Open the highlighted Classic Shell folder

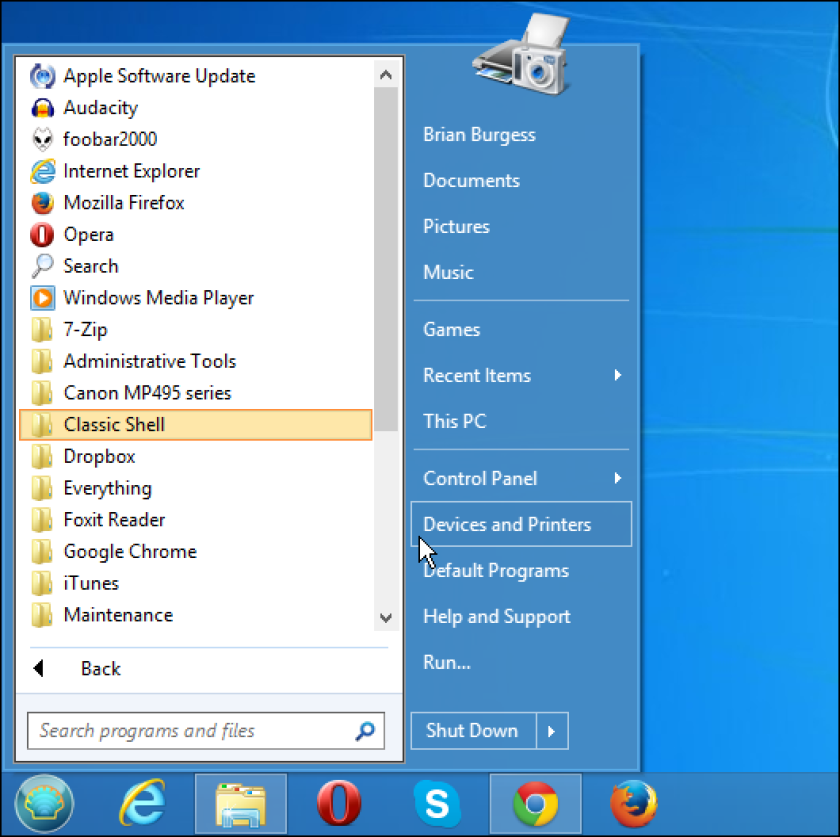coord(196,424)
